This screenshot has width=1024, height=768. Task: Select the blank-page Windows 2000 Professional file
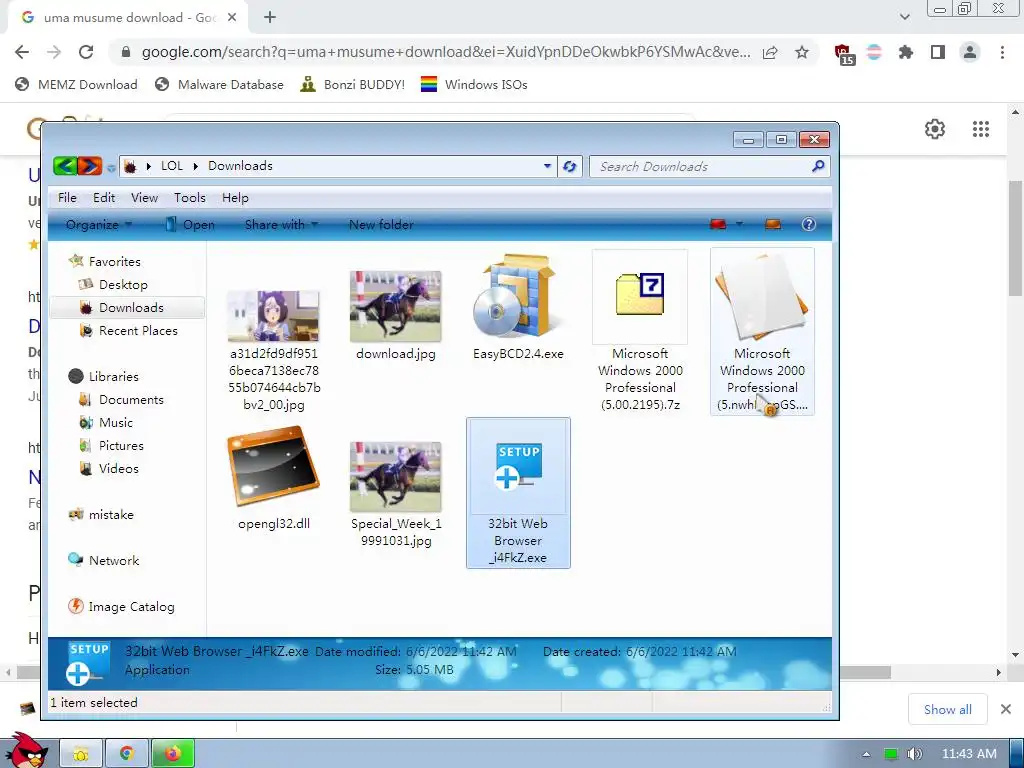[762, 331]
